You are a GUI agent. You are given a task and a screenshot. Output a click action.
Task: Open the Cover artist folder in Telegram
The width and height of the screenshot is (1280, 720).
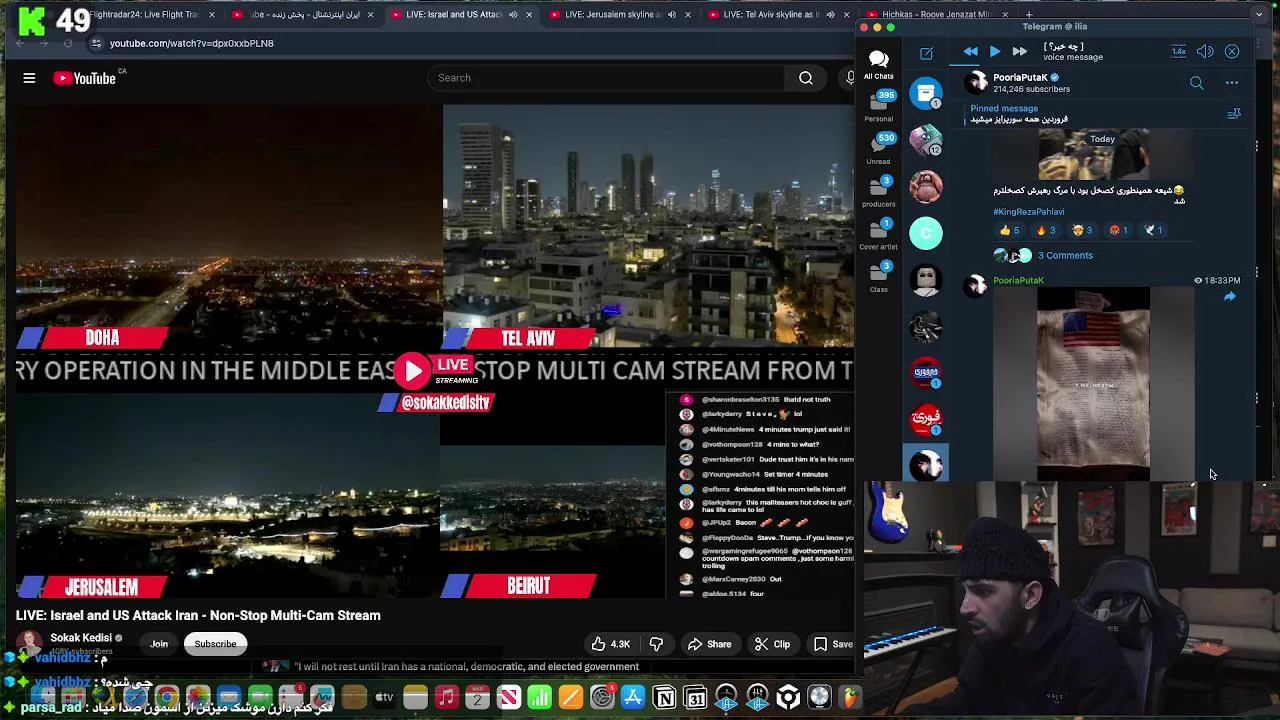tap(878, 235)
